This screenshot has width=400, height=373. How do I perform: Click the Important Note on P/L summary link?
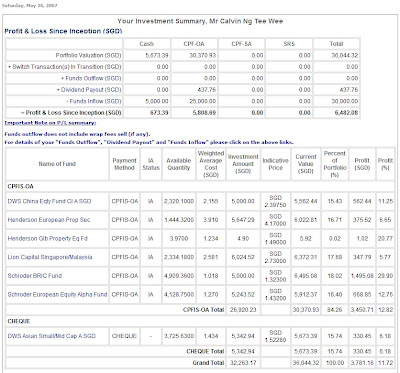tap(50, 123)
